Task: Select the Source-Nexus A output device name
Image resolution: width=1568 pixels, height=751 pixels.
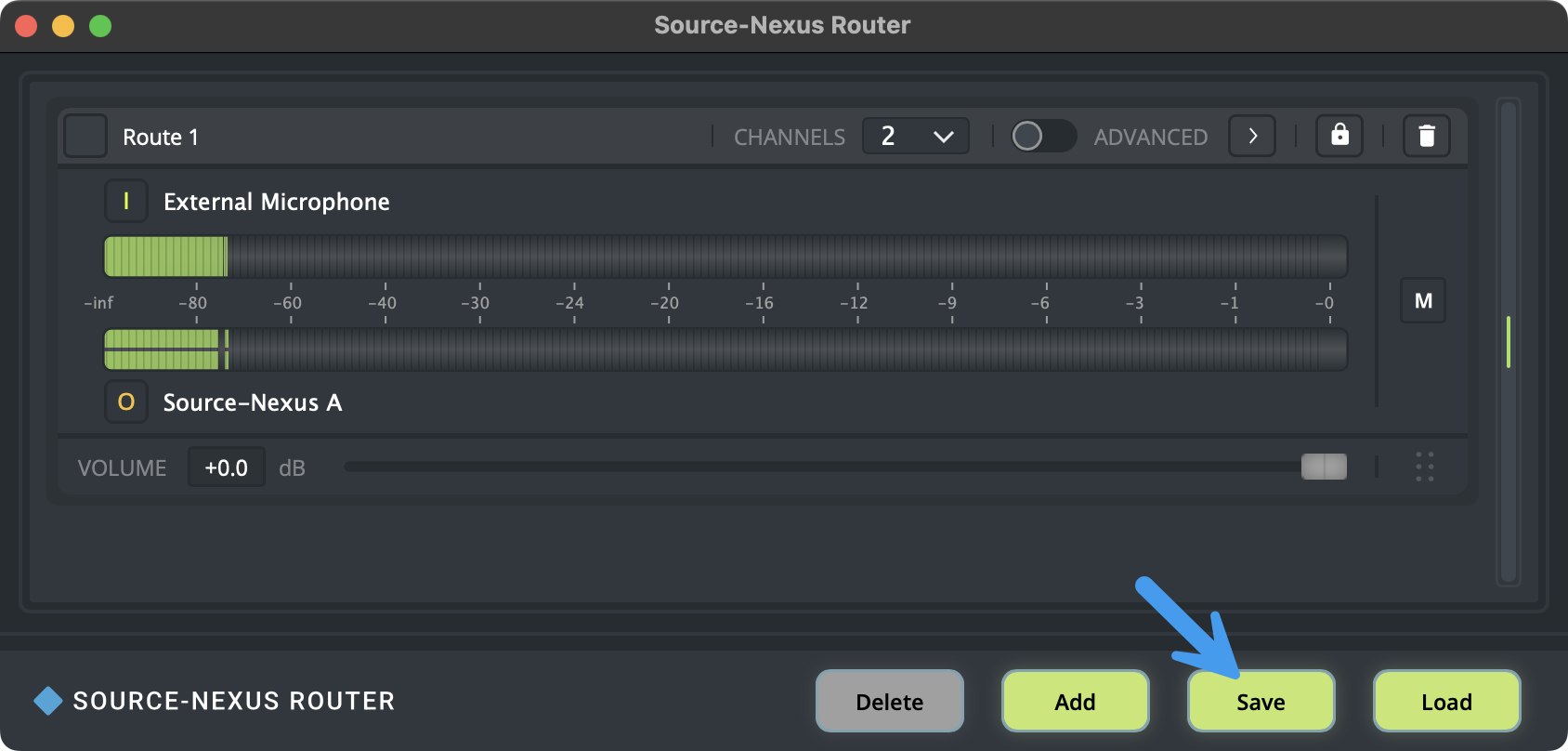Action: [x=253, y=402]
